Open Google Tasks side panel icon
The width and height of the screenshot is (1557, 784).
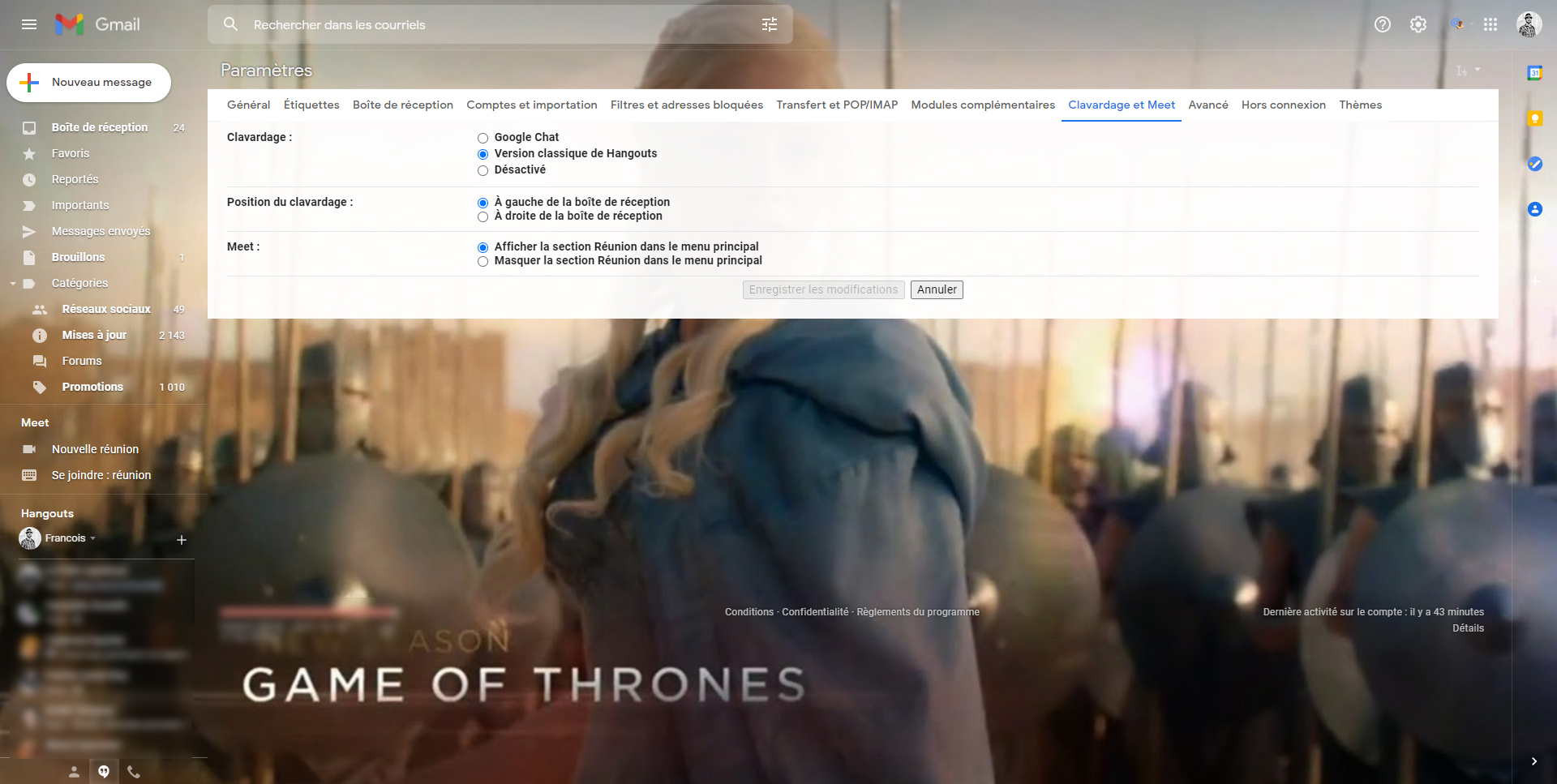coord(1534,164)
